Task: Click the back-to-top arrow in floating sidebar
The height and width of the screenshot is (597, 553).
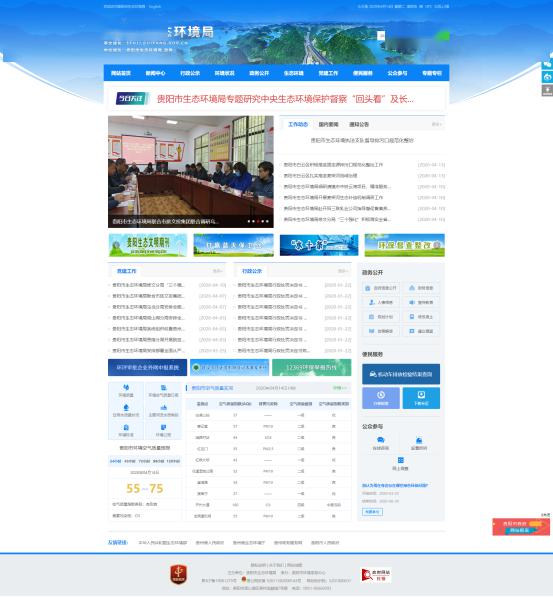Action: pyautogui.click(x=547, y=90)
